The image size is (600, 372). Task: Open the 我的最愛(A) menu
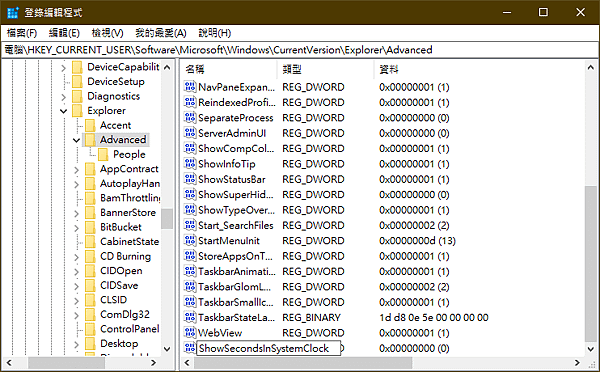coord(161,33)
